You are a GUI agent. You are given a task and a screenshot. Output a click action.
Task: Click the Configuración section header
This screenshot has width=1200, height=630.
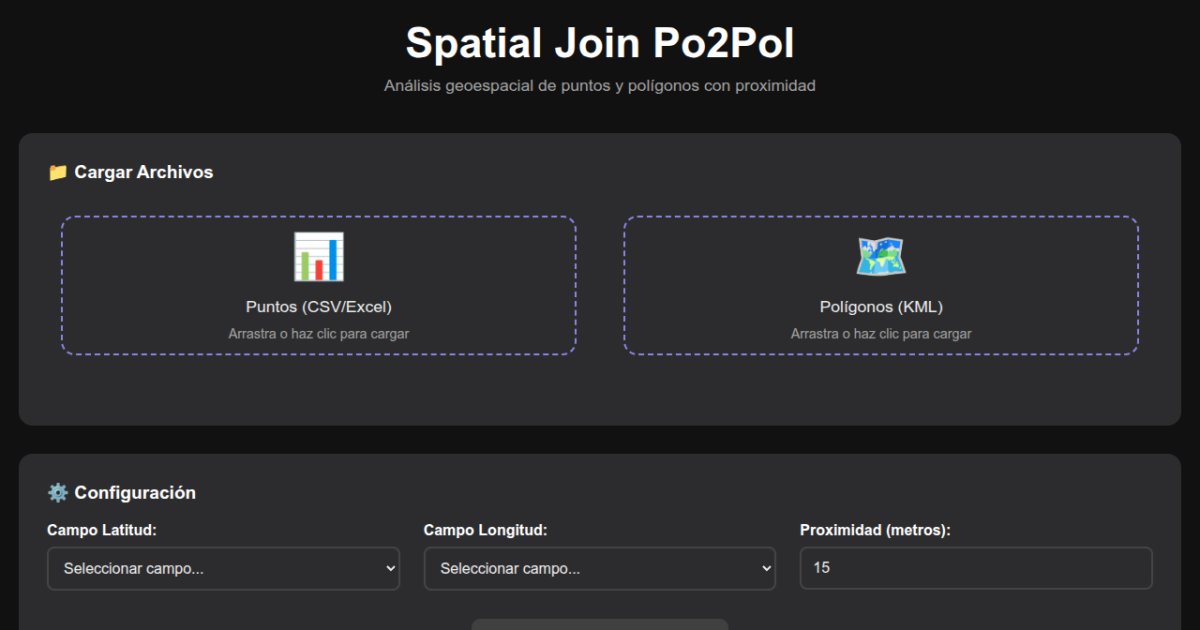pos(133,493)
